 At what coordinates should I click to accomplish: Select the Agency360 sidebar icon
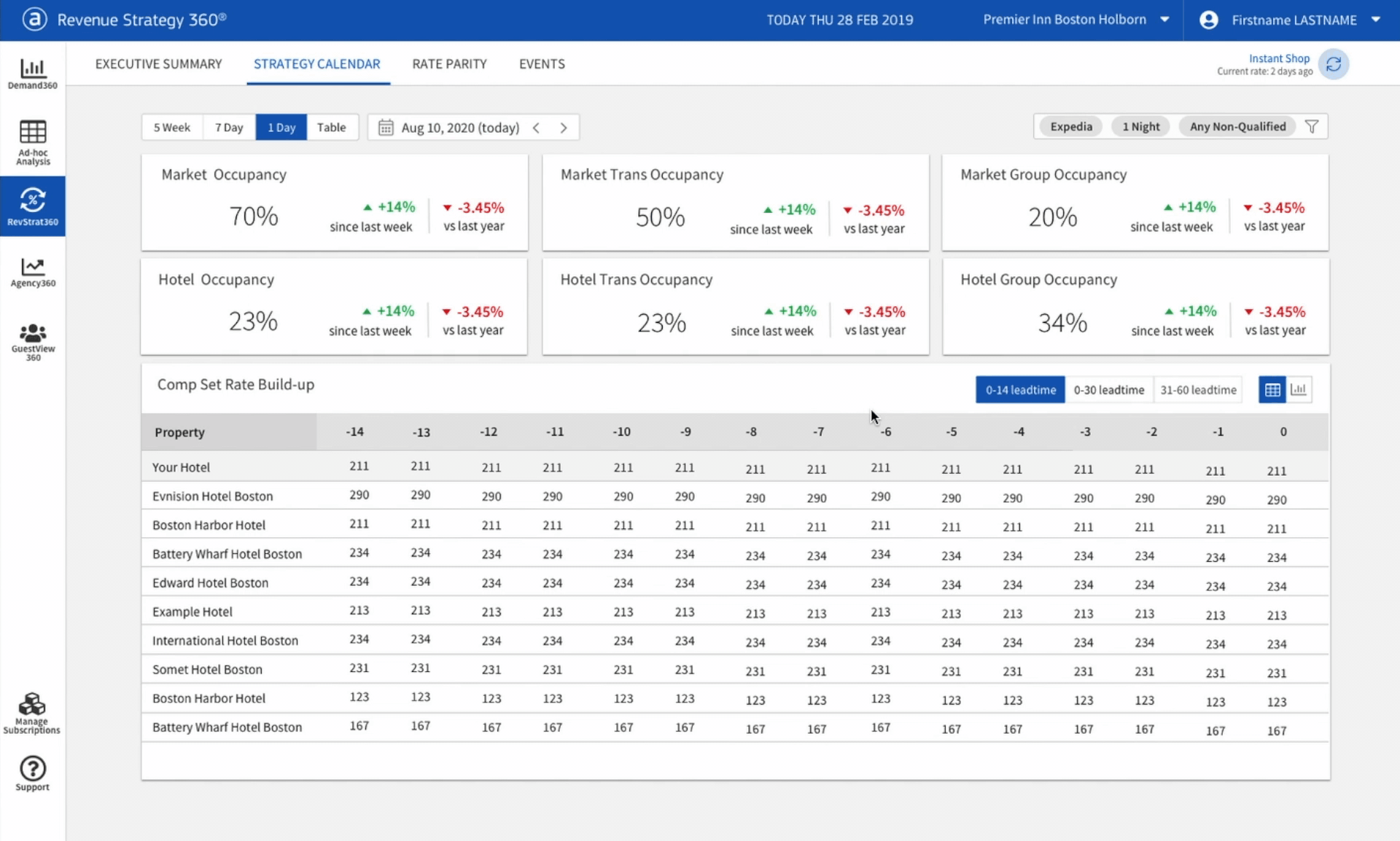[x=33, y=267]
